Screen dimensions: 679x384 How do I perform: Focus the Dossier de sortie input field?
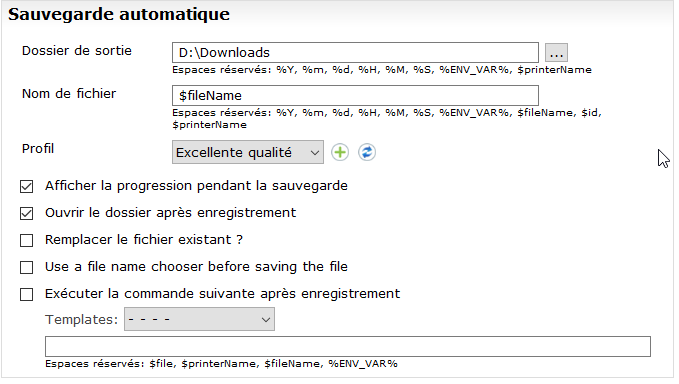pyautogui.click(x=356, y=53)
